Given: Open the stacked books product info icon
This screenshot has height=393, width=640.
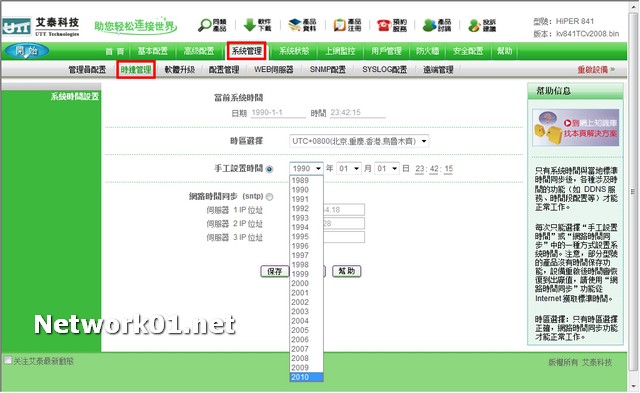Looking at the screenshot, I should (x=294, y=25).
